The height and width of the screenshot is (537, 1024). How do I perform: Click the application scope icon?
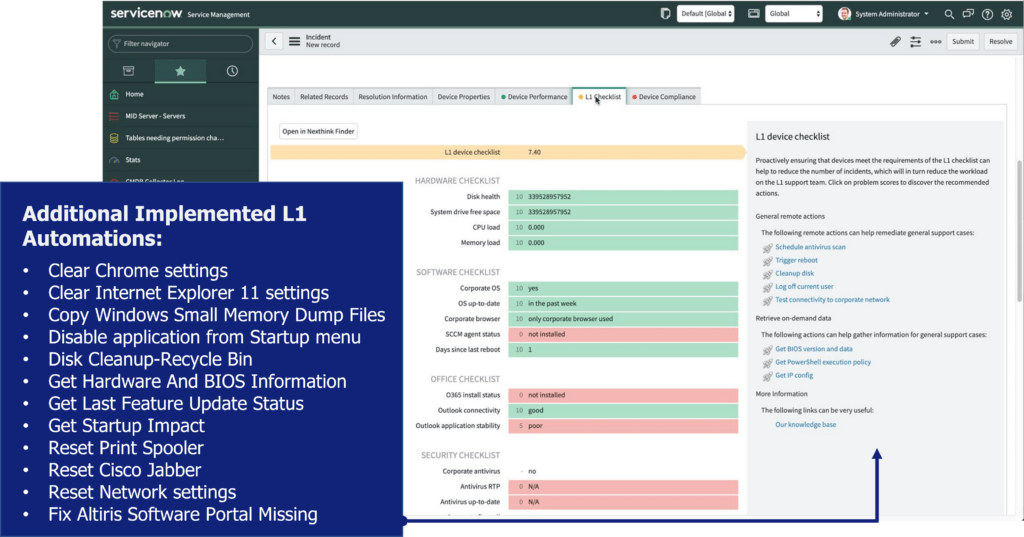(x=753, y=14)
